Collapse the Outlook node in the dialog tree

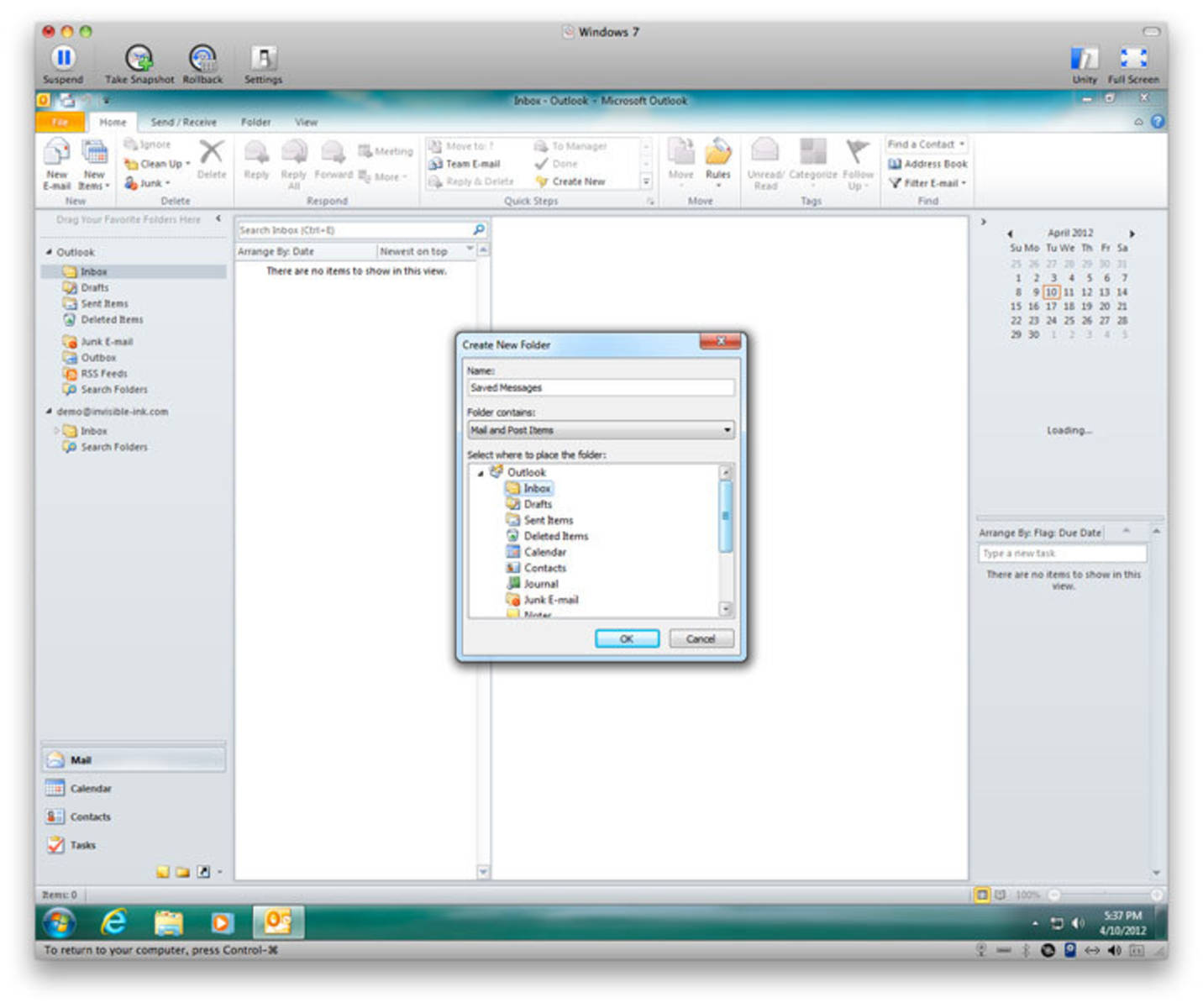pyautogui.click(x=481, y=473)
